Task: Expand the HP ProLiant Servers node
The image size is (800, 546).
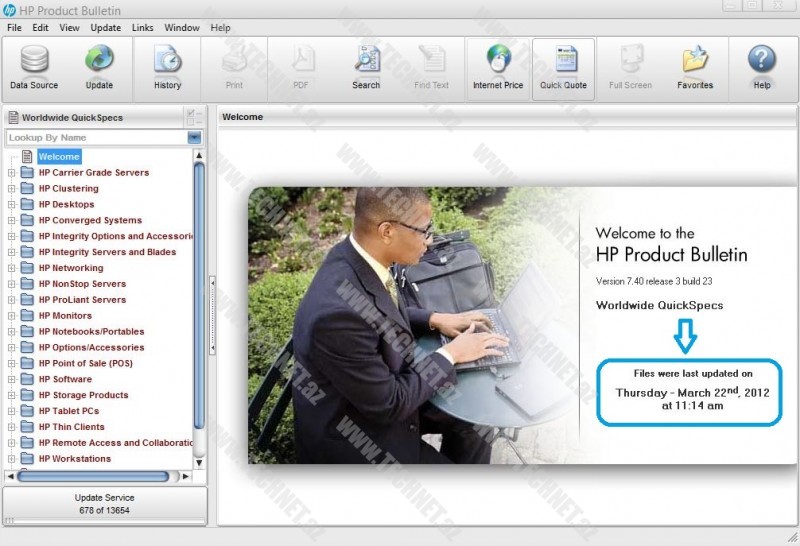Action: tap(11, 300)
